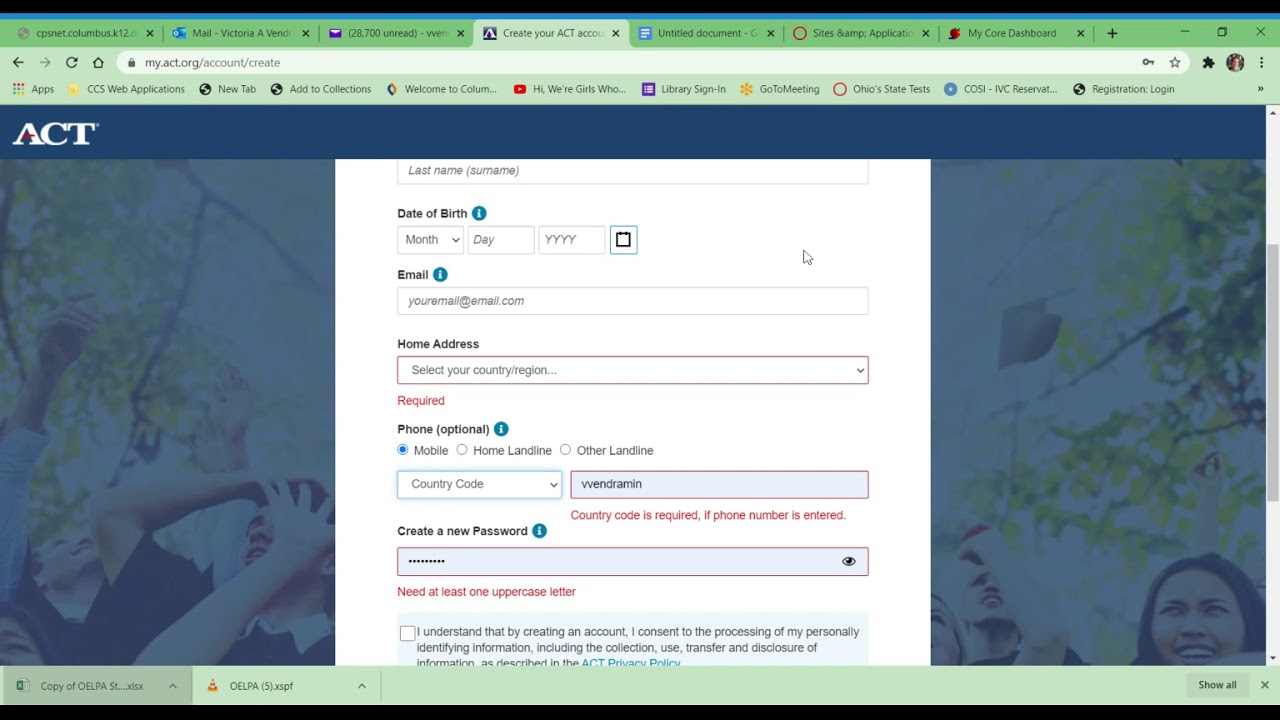Switch to Mail - Victoria A Vendramin tab
The width and height of the screenshot is (1280, 720).
tap(241, 33)
